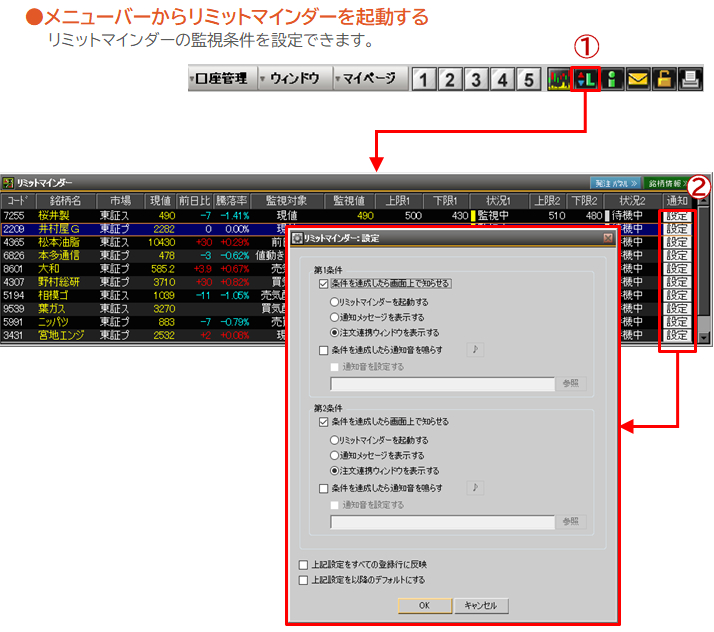714x632 pixels.
Task: Switch to page 3 in the number bar
Action: (x=476, y=80)
